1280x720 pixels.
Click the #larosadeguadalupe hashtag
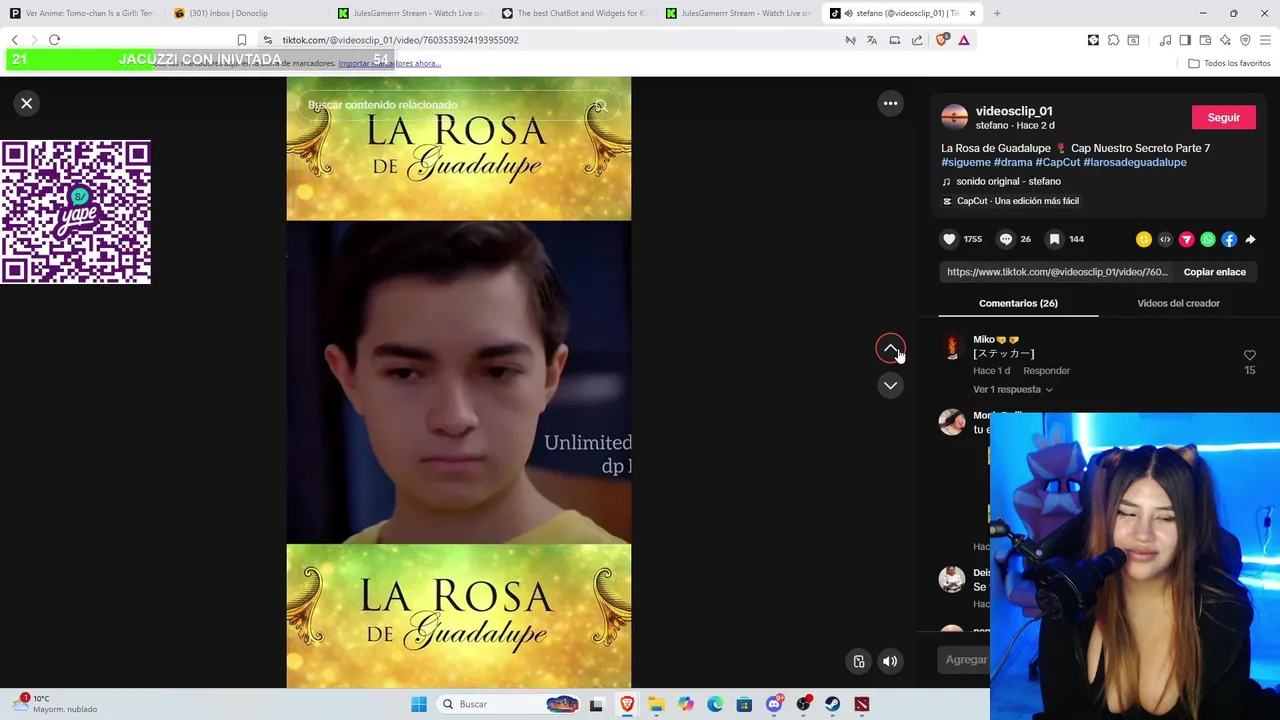pos(1134,162)
